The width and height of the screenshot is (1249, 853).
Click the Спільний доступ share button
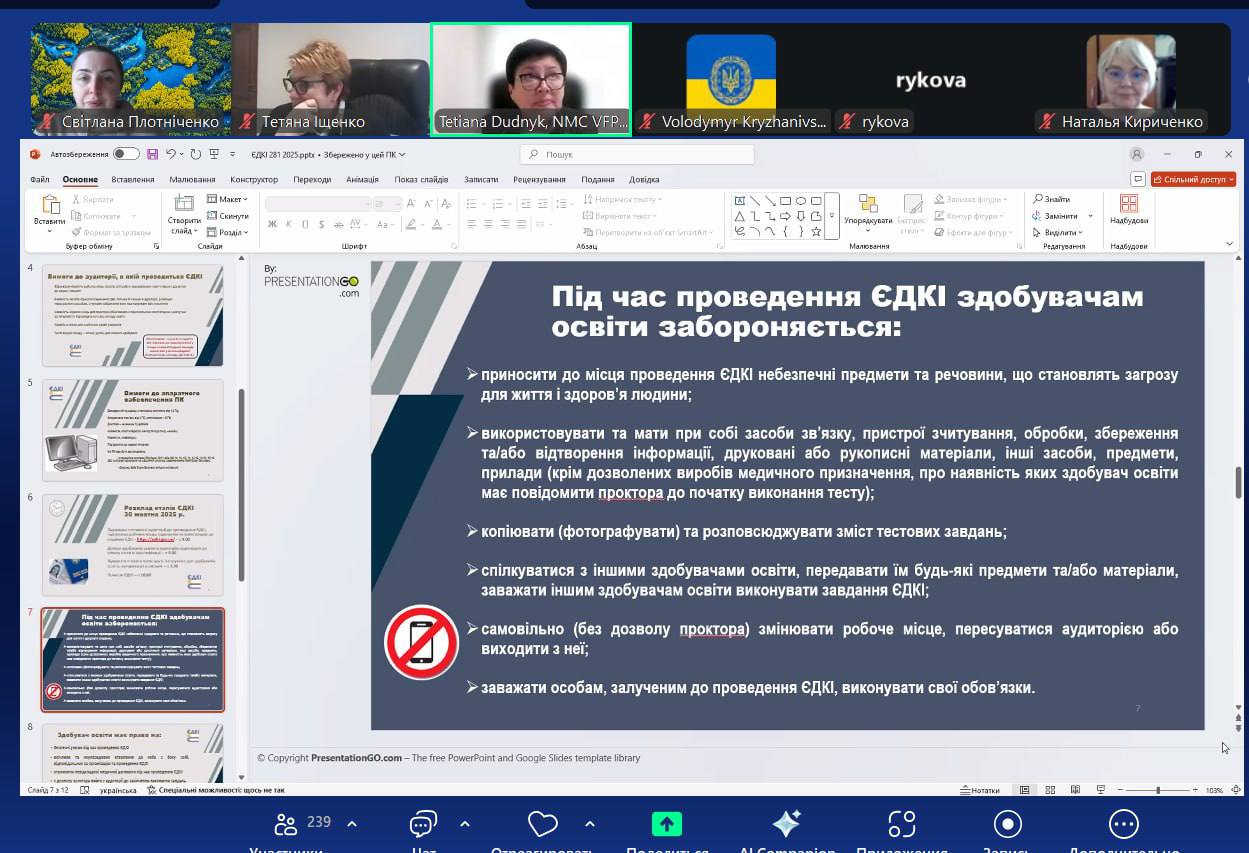1193,179
